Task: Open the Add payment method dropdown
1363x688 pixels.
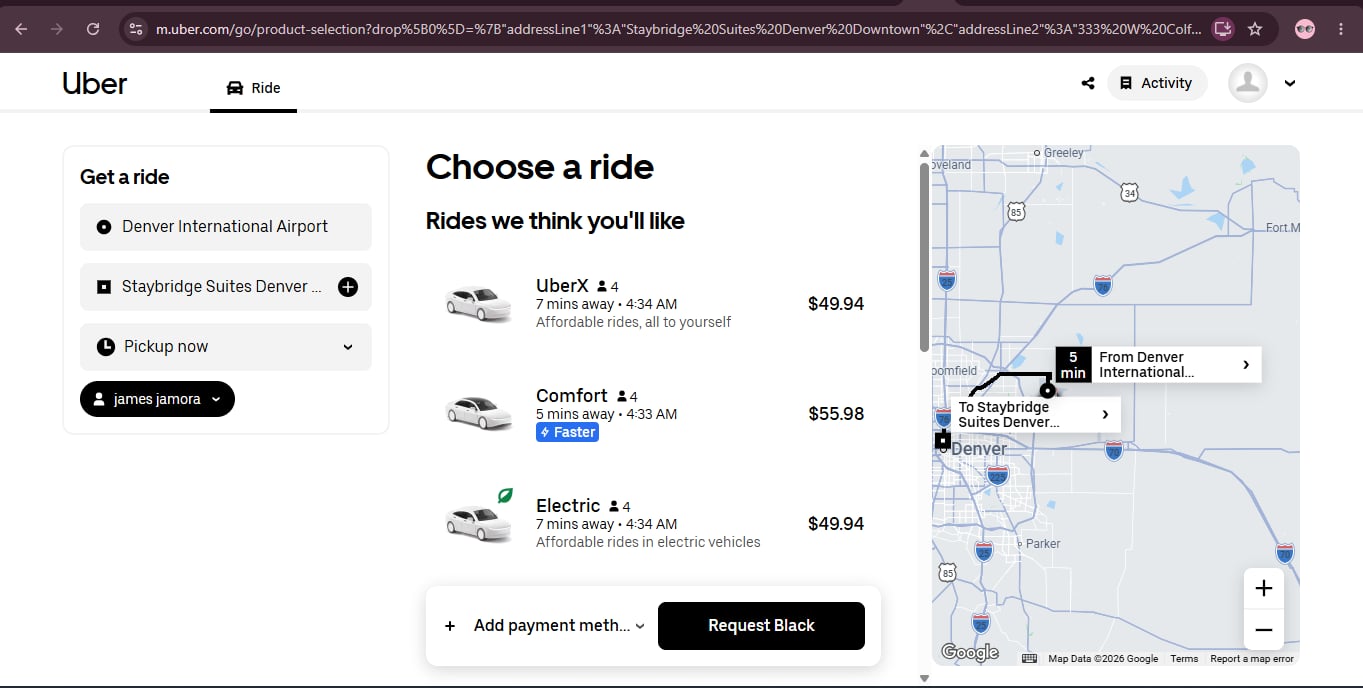Action: click(x=559, y=626)
